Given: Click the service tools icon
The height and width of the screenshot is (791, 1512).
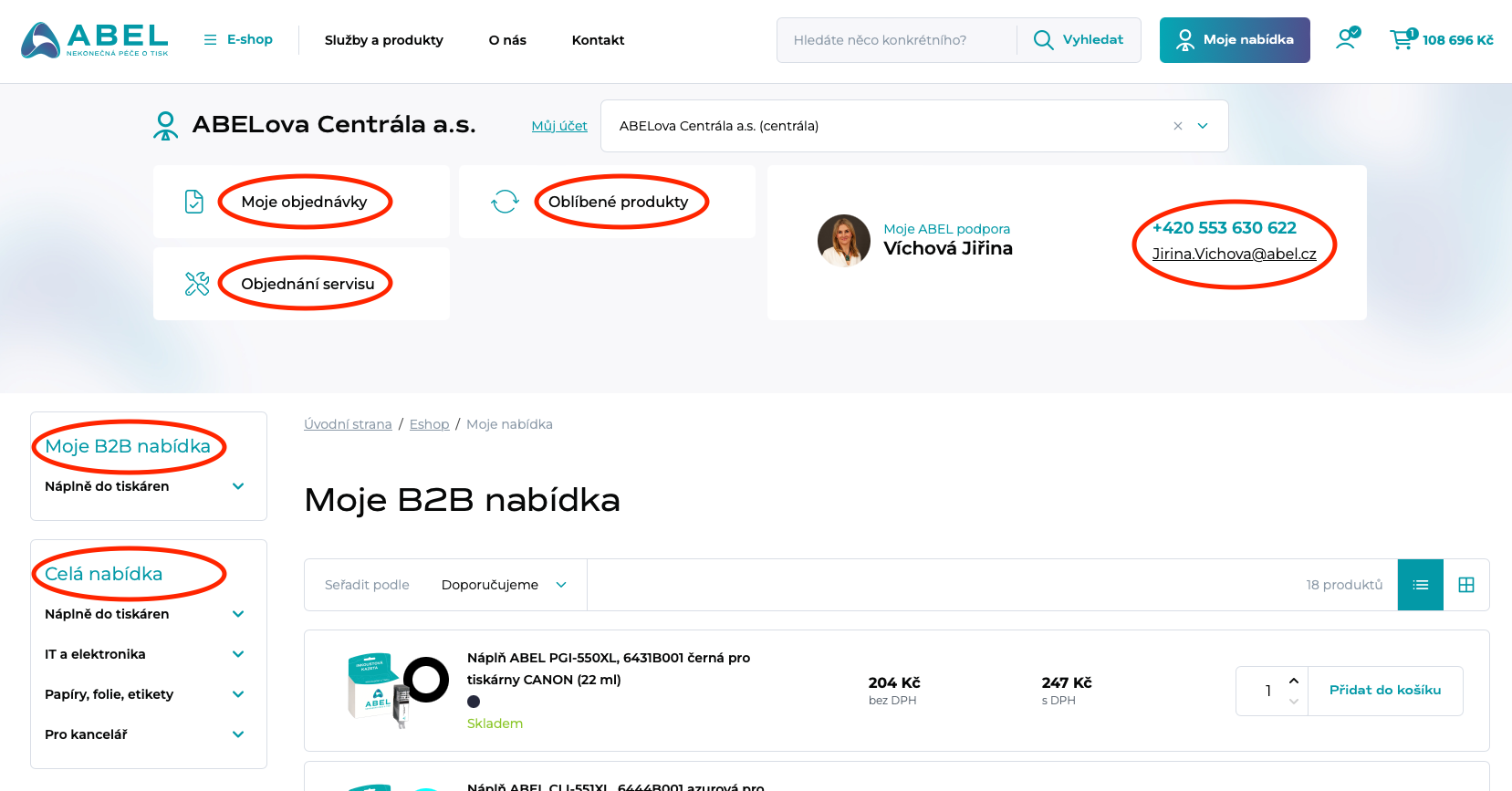Looking at the screenshot, I should click(197, 284).
